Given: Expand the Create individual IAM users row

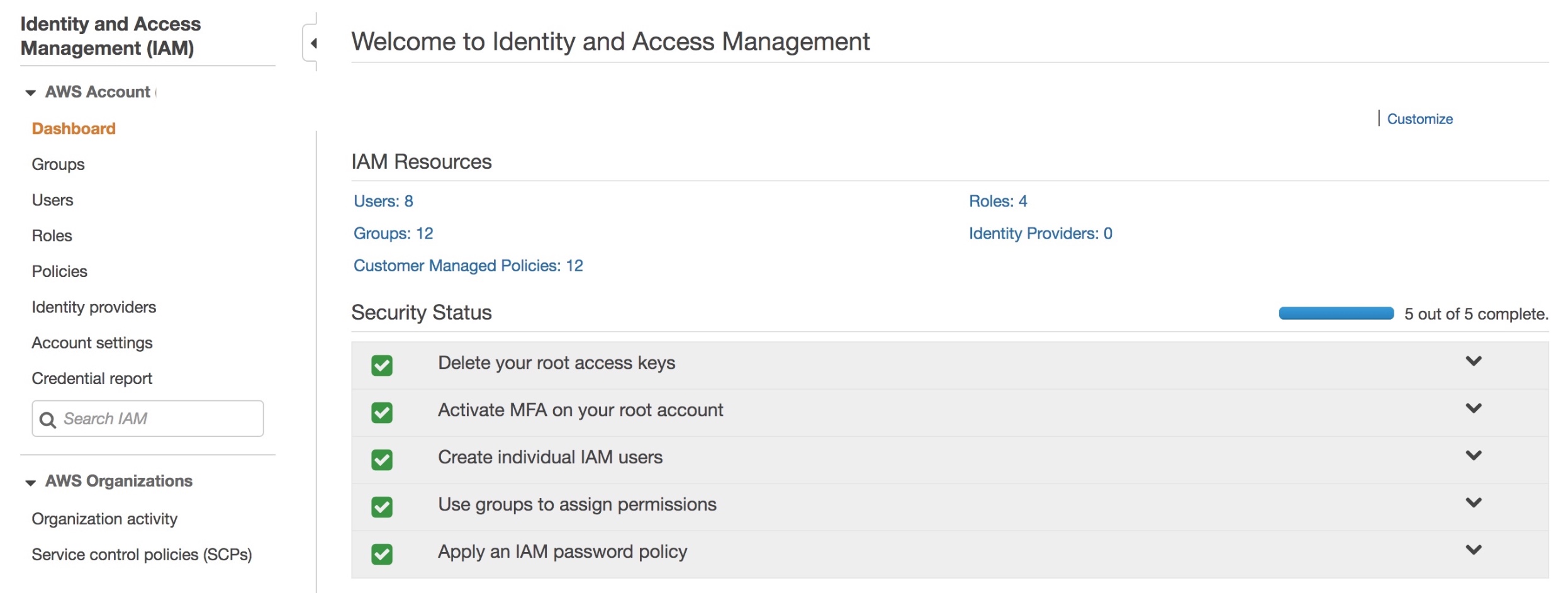Looking at the screenshot, I should (x=1474, y=456).
